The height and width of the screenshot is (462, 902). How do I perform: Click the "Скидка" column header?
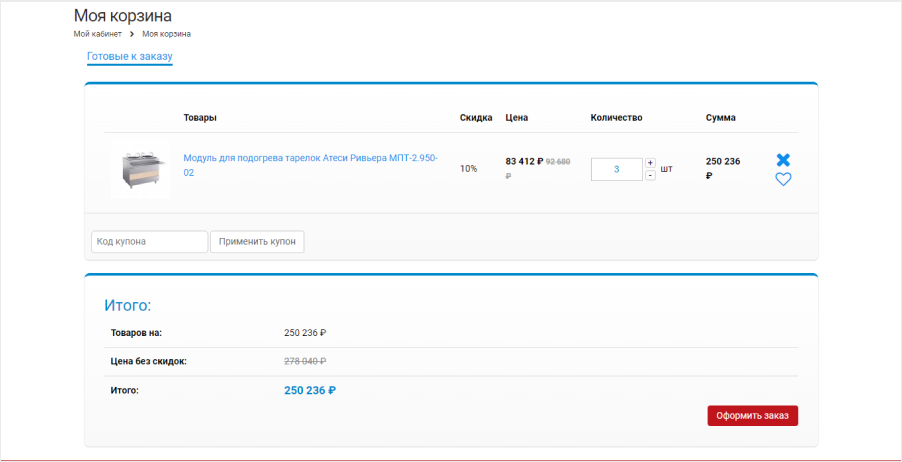coord(476,118)
